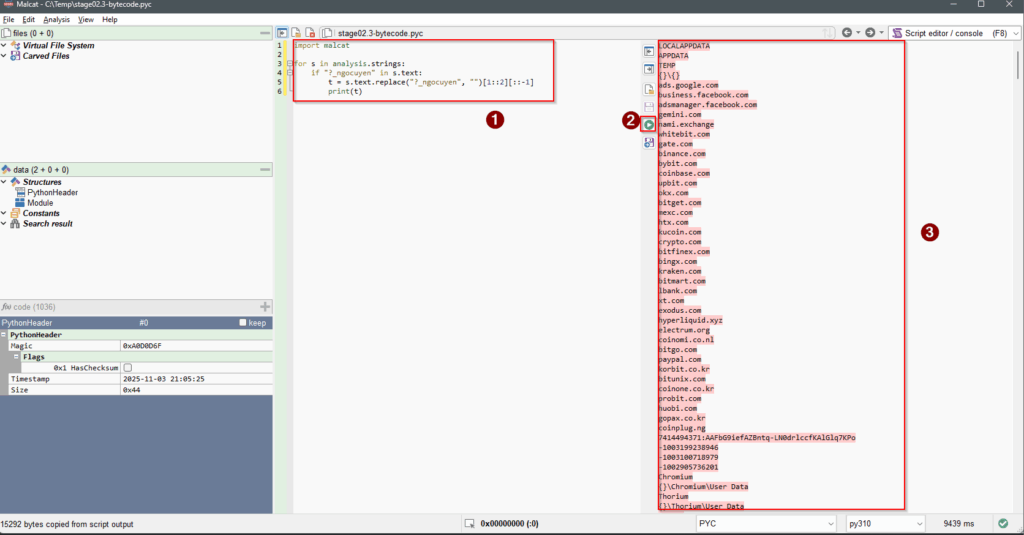Click the Module structure item
Image resolution: width=1024 pixels, height=535 pixels.
[40, 203]
